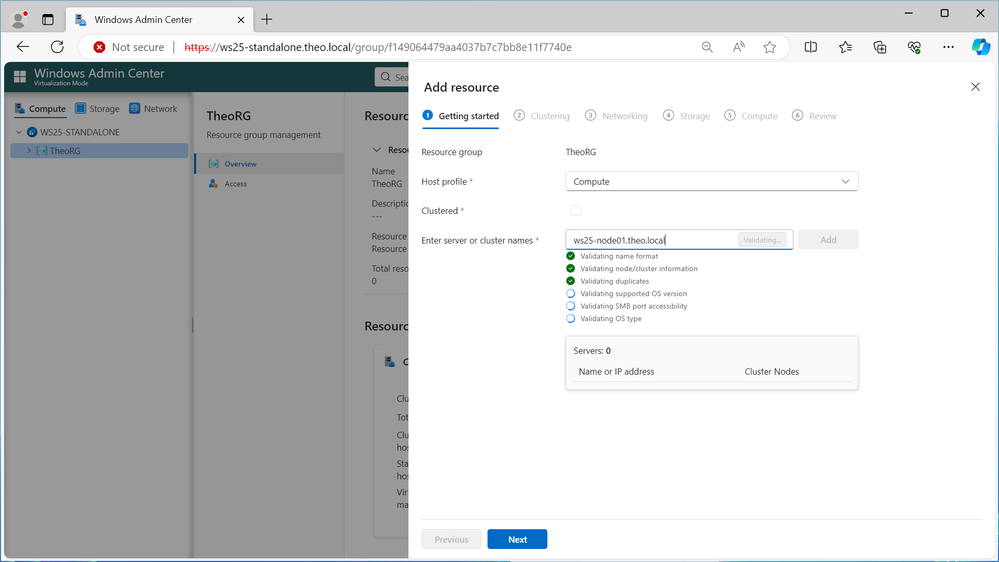Image resolution: width=999 pixels, height=562 pixels.
Task: Go to the Storage wizard step
Action: [686, 116]
